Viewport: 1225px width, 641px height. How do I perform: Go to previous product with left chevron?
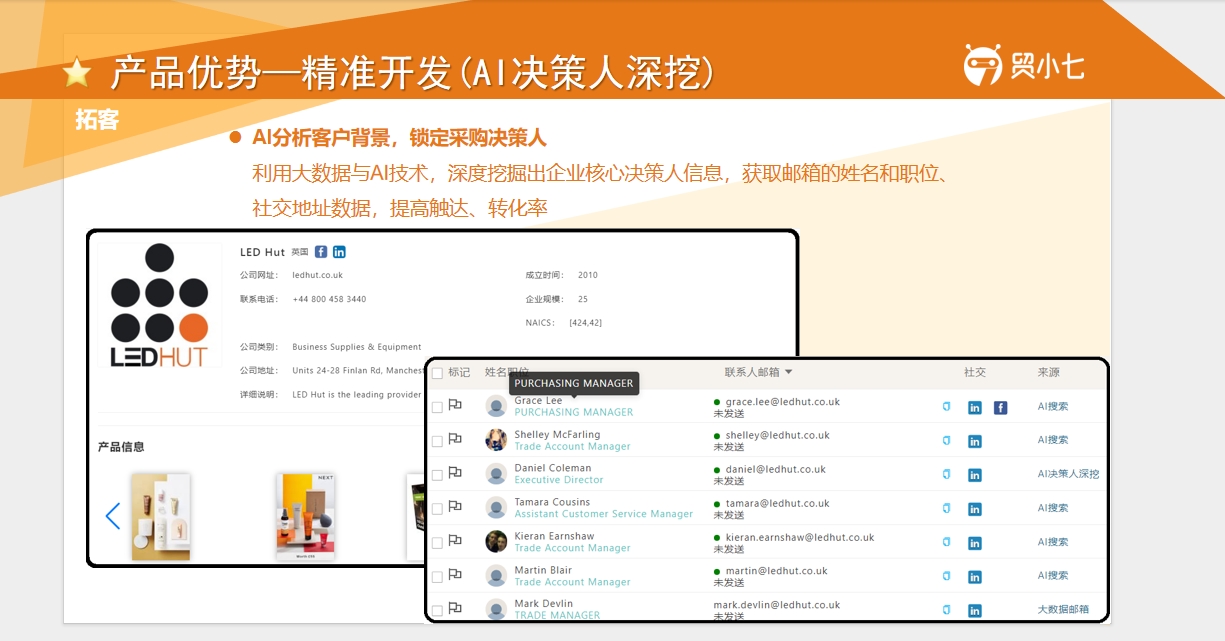(113, 516)
